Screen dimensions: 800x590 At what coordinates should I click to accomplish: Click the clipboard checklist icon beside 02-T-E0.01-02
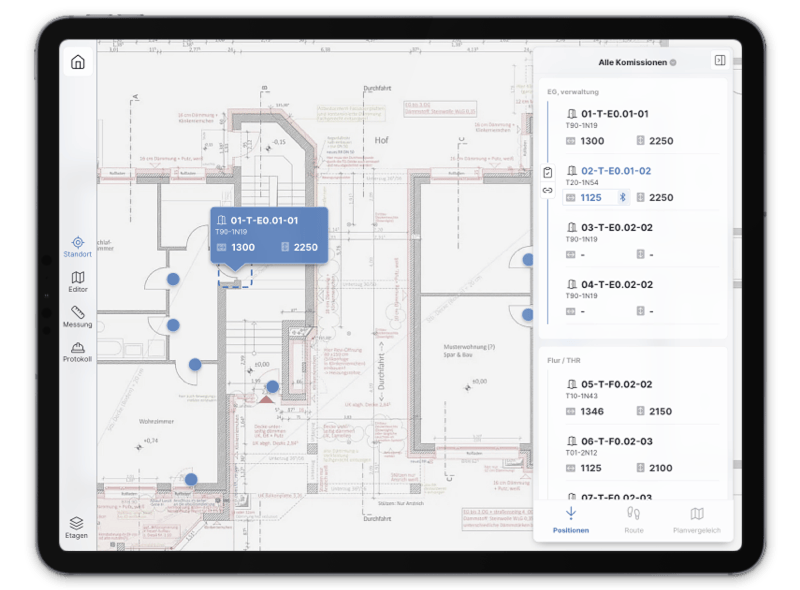pos(547,173)
